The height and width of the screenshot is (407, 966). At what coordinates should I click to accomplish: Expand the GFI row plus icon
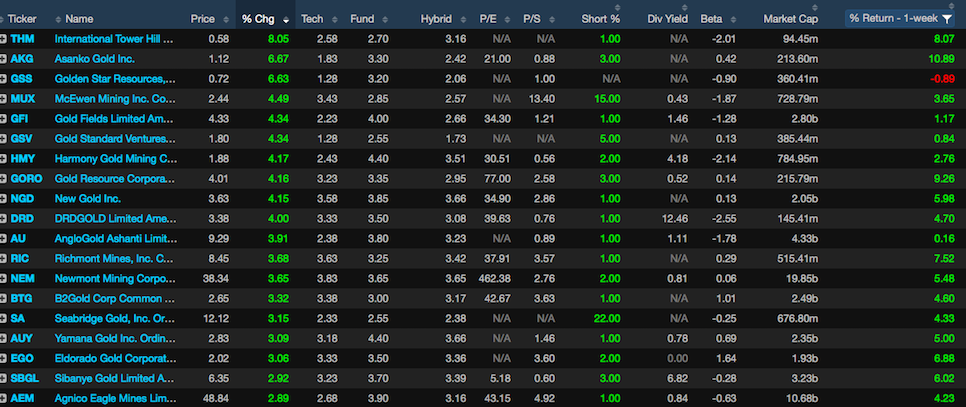coord(3,119)
